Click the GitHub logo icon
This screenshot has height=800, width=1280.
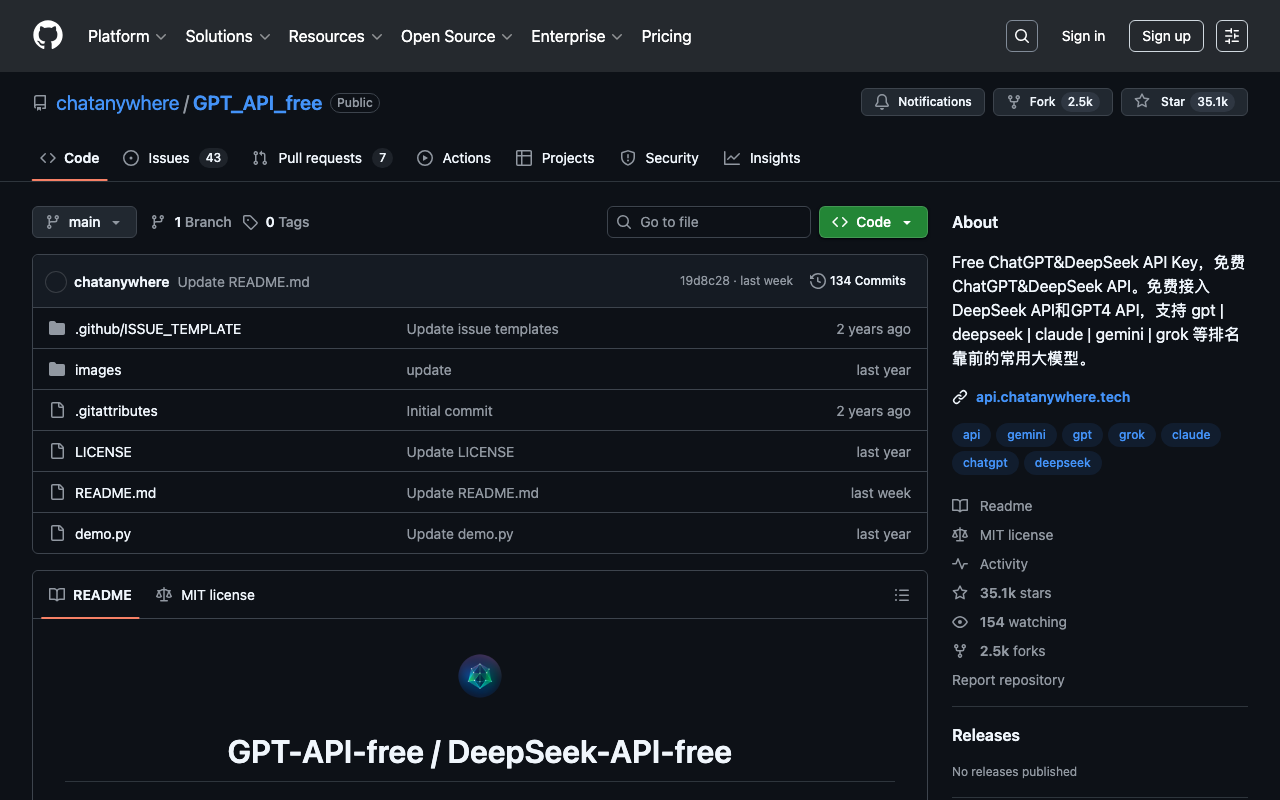click(48, 36)
